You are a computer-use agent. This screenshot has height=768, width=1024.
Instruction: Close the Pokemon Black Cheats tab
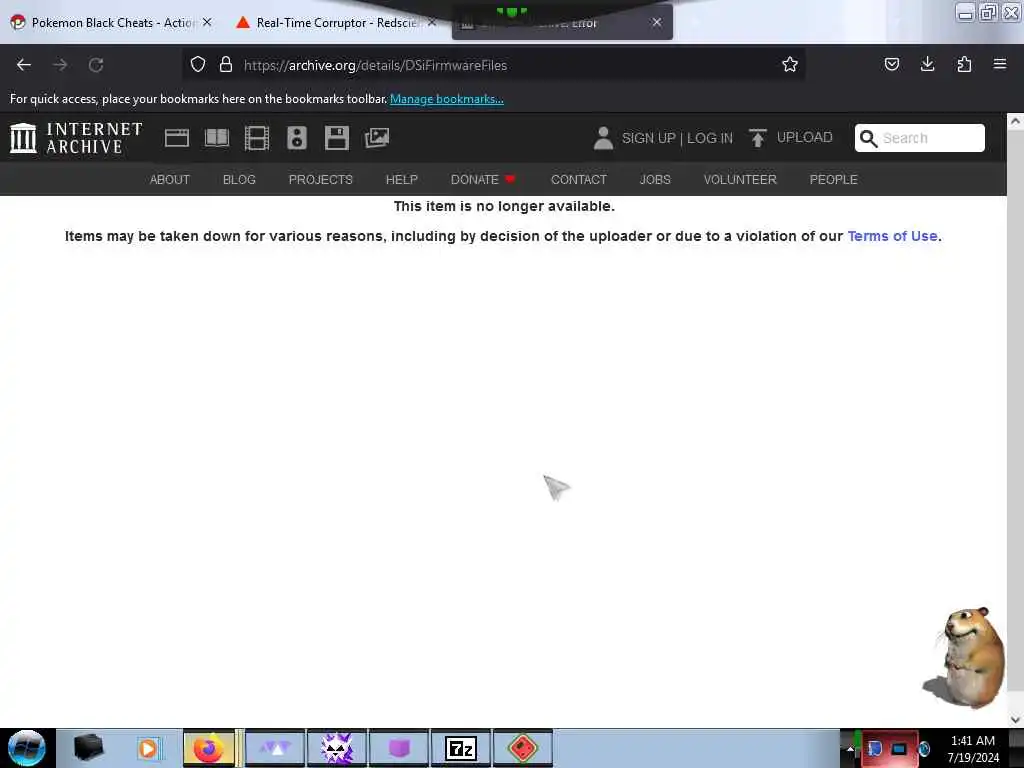pyautogui.click(x=207, y=22)
